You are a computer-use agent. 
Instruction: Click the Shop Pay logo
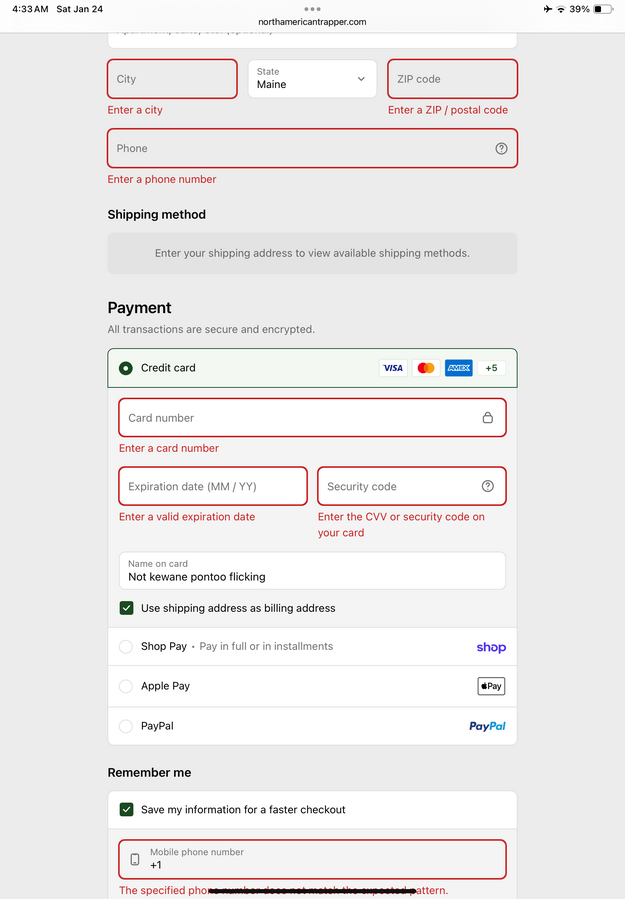coord(491,647)
